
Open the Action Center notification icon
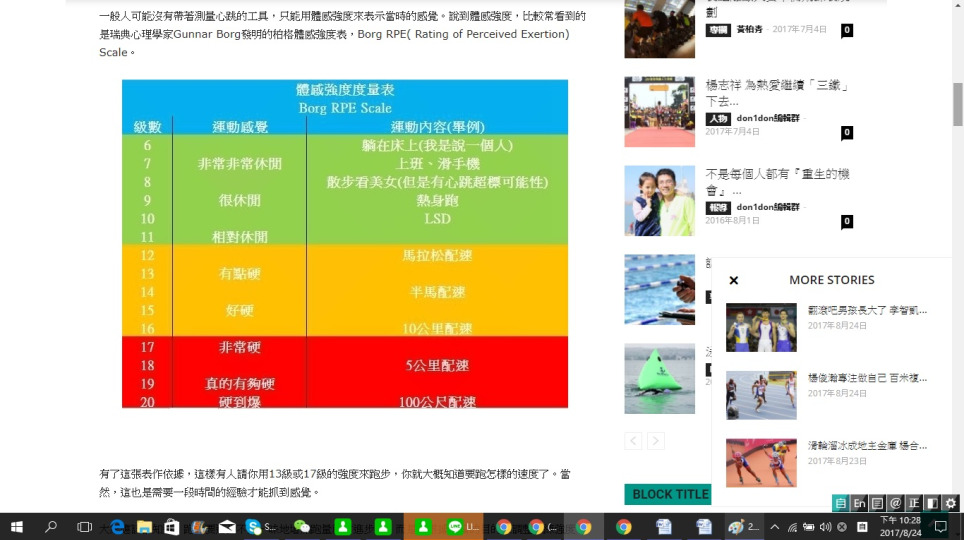tap(940, 527)
